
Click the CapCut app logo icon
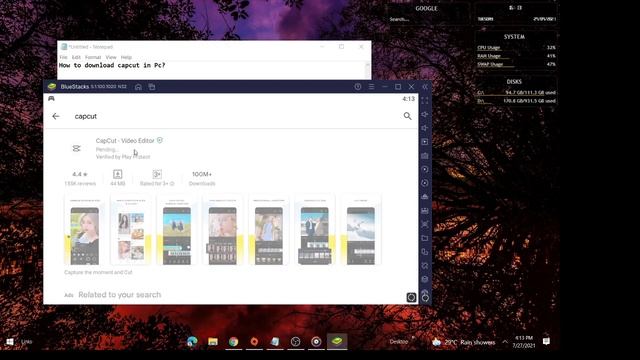click(76, 149)
